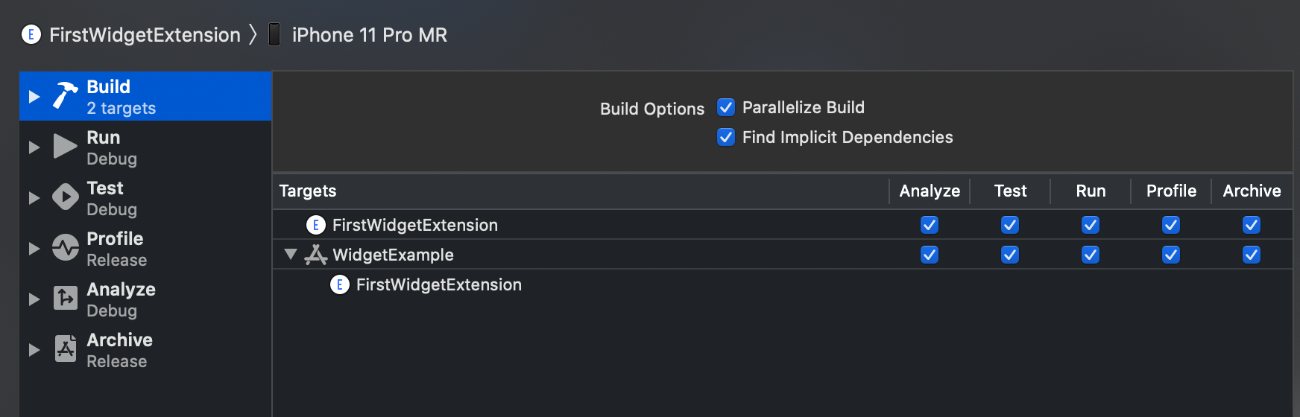Collapse the WidgetExample target tree
This screenshot has width=1300, height=417.
coord(290,255)
